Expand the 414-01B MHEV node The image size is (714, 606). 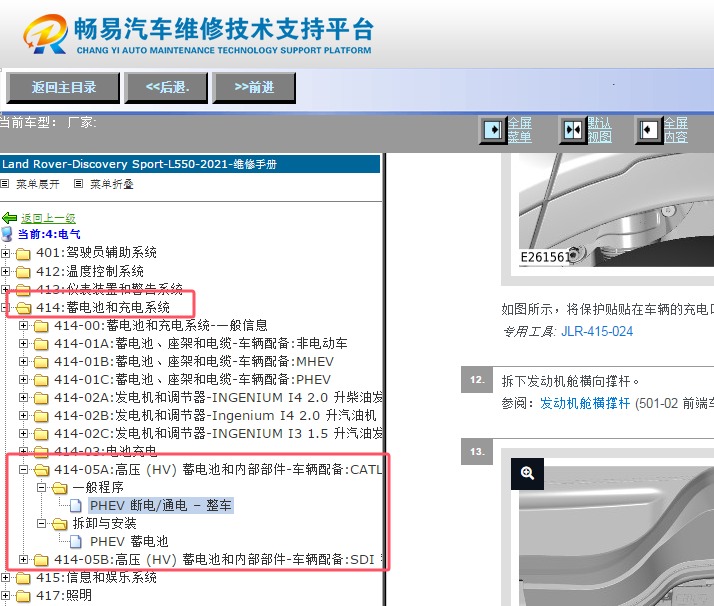pyautogui.click(x=23, y=362)
